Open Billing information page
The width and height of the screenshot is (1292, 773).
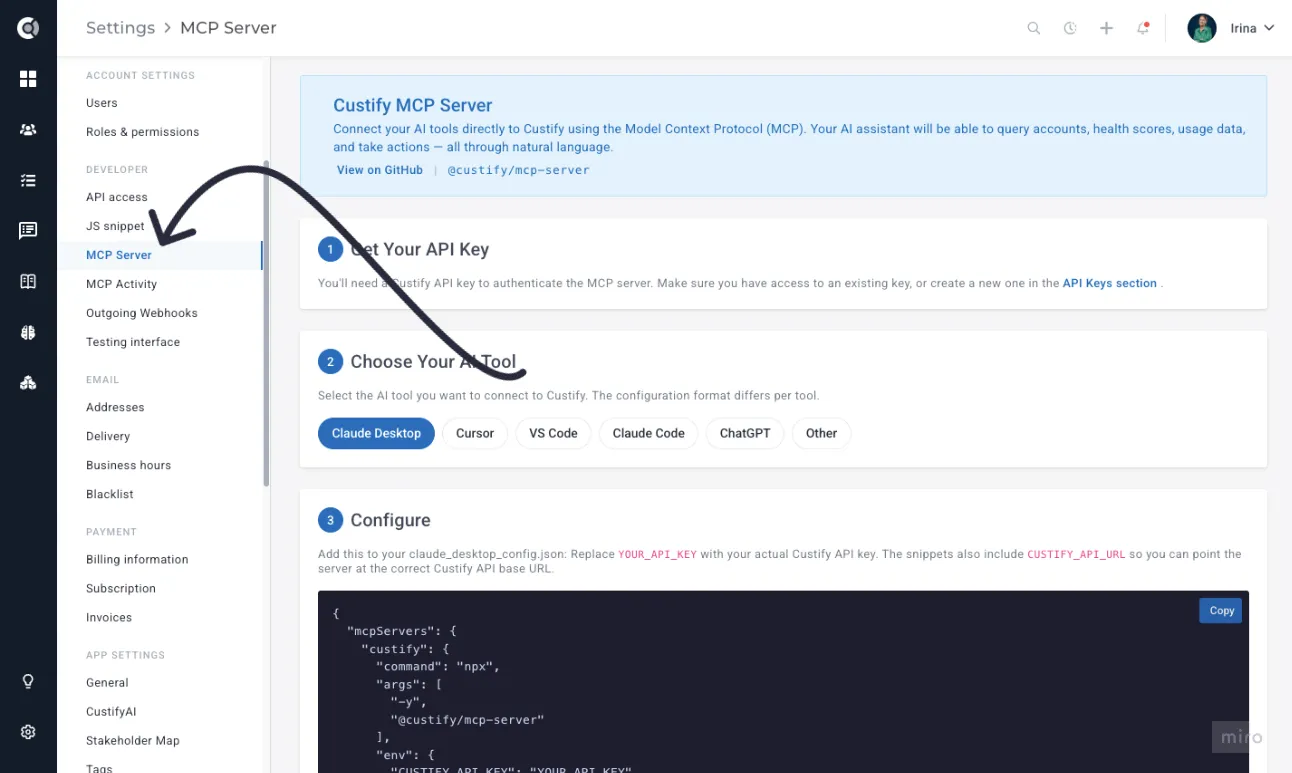137,559
